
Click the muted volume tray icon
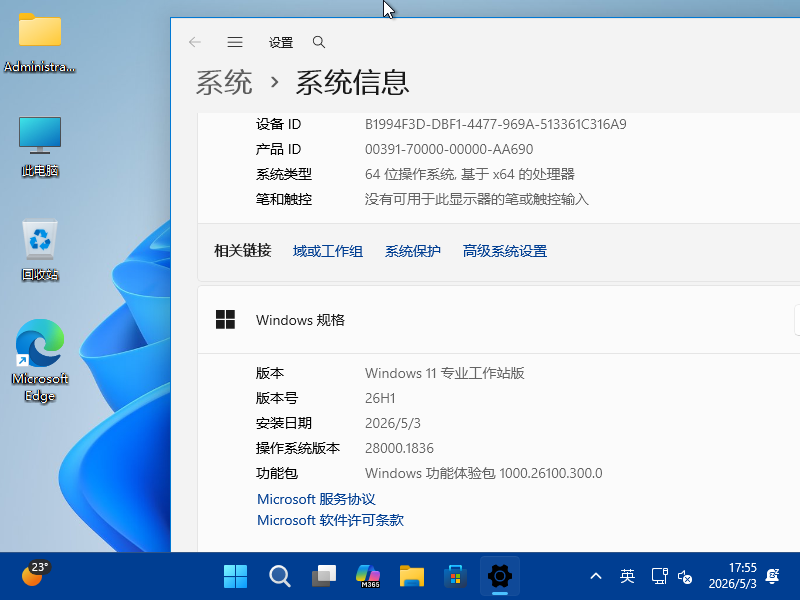685,577
